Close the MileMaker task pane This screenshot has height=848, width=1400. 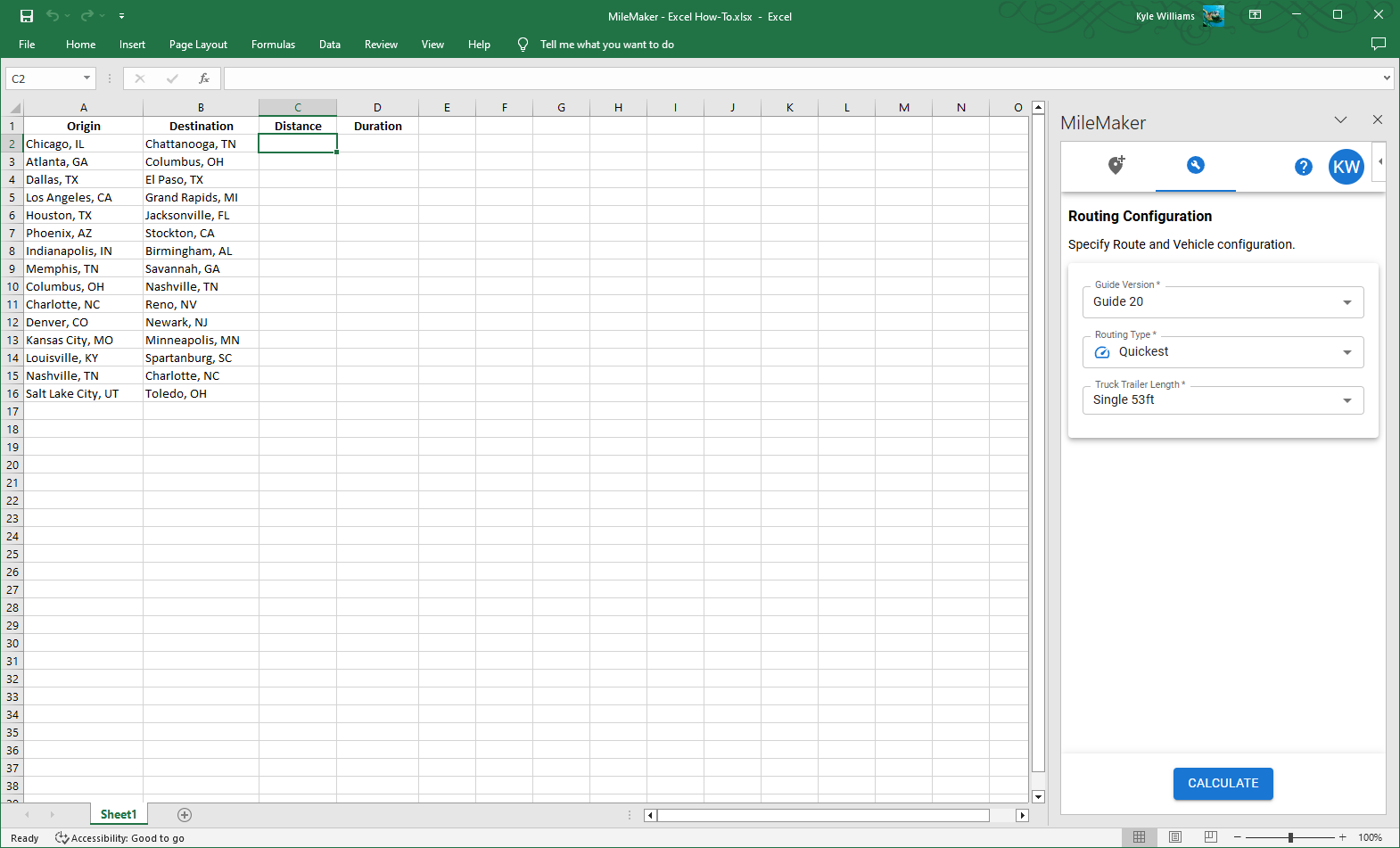click(x=1378, y=119)
